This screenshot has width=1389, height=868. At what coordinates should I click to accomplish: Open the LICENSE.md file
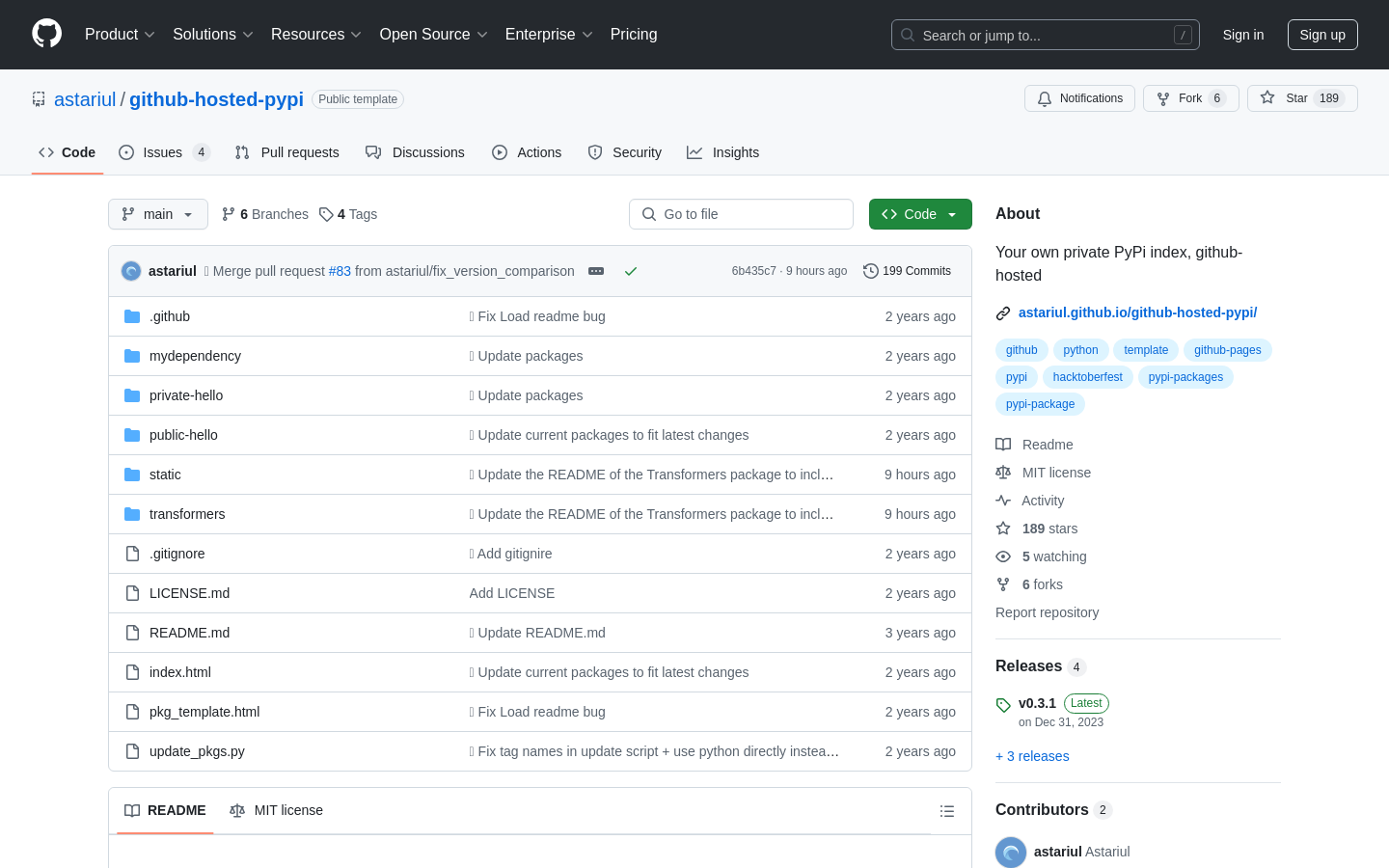tap(189, 593)
